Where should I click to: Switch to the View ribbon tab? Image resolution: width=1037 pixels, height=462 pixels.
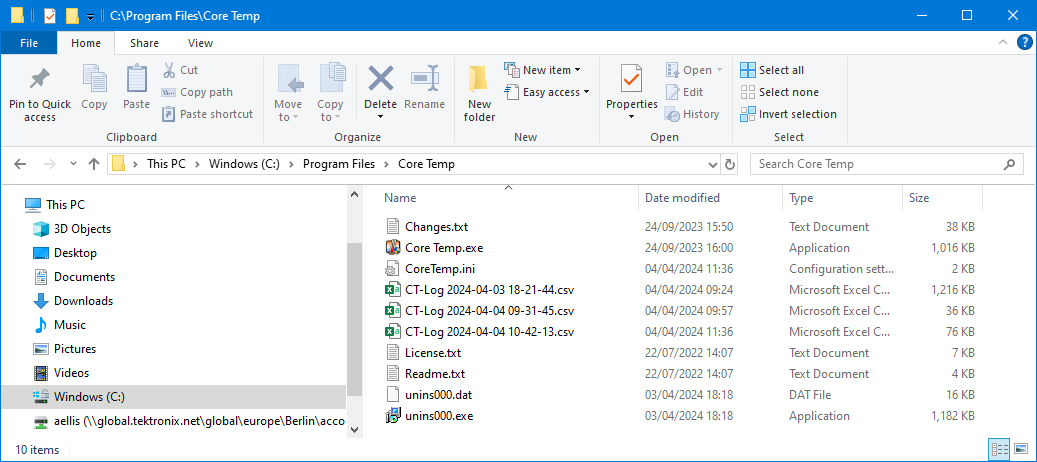(200, 43)
